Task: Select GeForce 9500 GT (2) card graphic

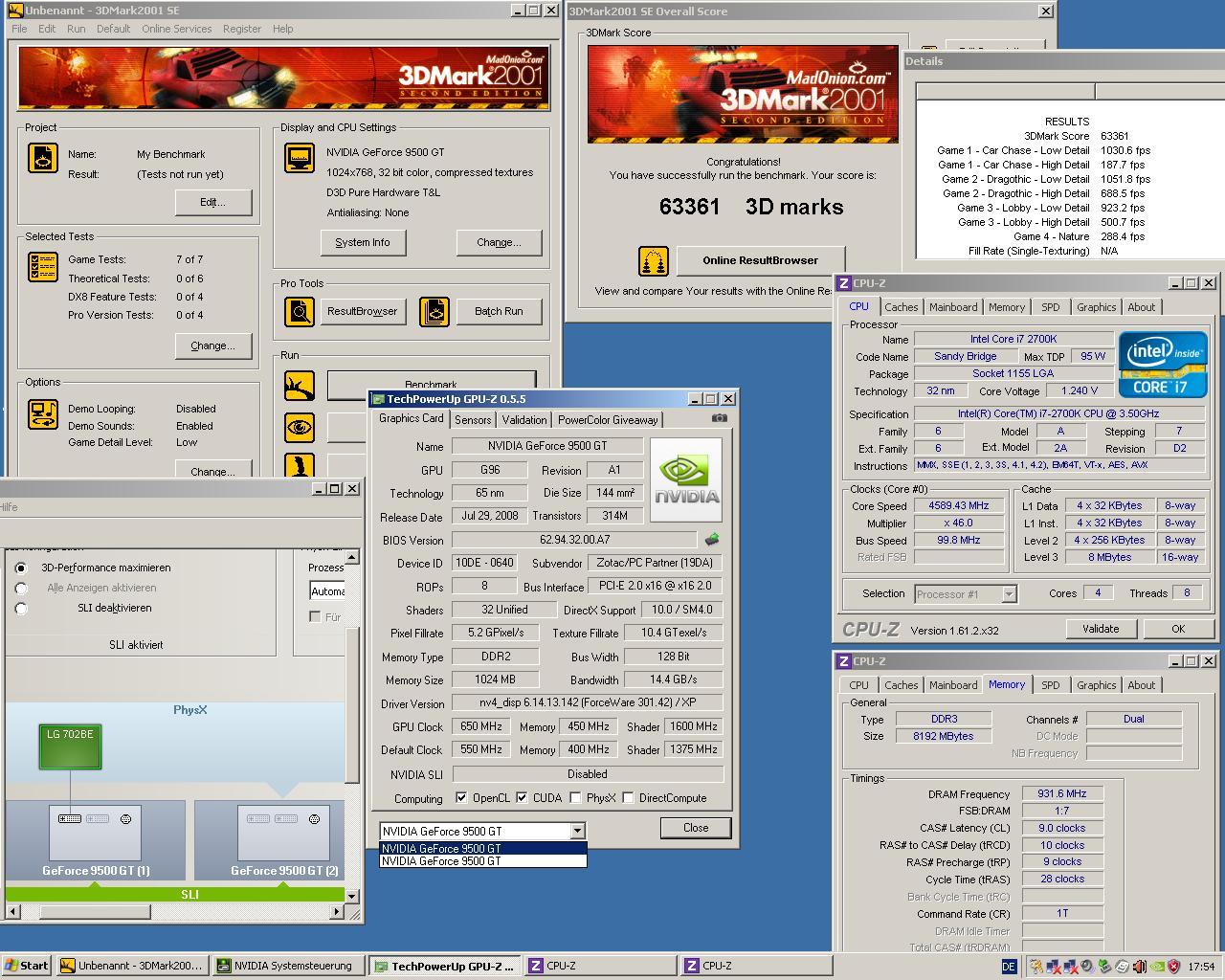Action: (x=284, y=833)
